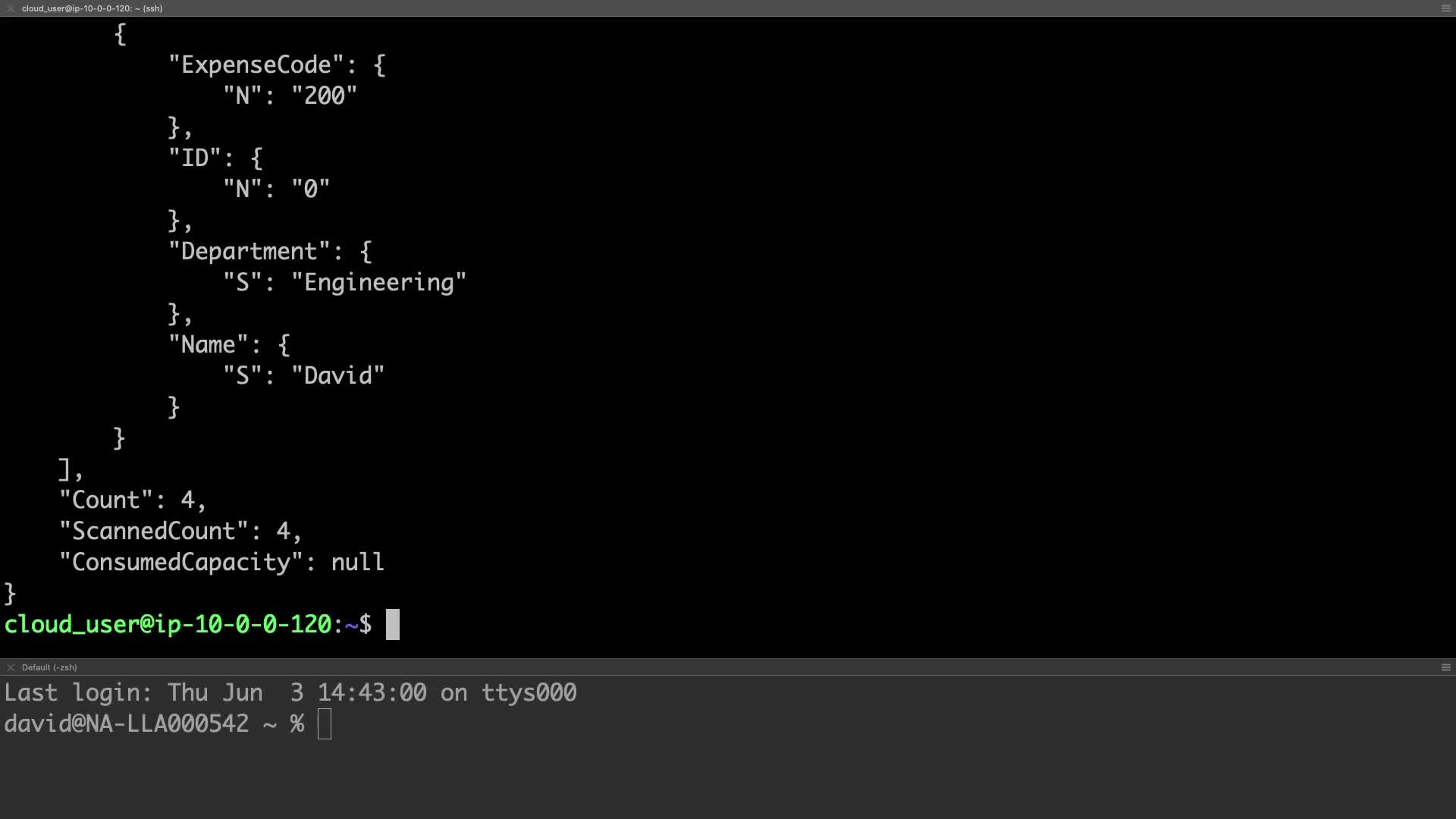
Task: Click the "Count" key in the output
Action: point(106,500)
